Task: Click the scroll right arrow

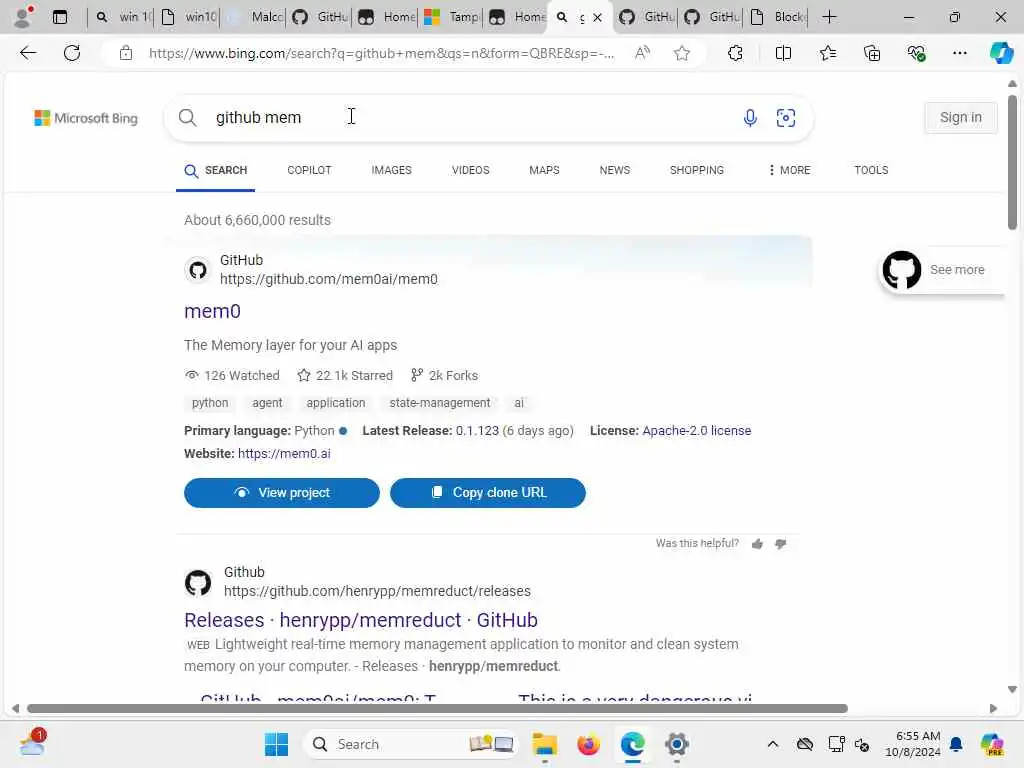Action: click(x=993, y=709)
